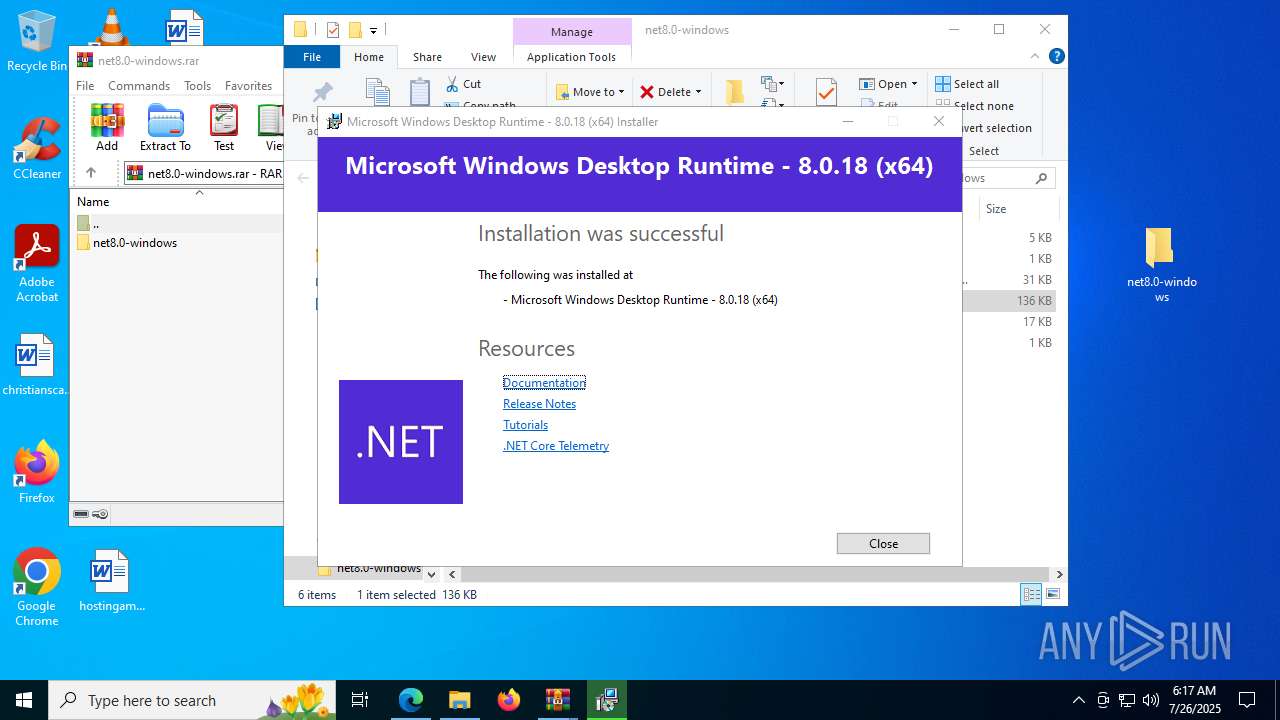Image resolution: width=1280 pixels, height=720 pixels.
Task: Click the Size column header
Action: coord(996,209)
